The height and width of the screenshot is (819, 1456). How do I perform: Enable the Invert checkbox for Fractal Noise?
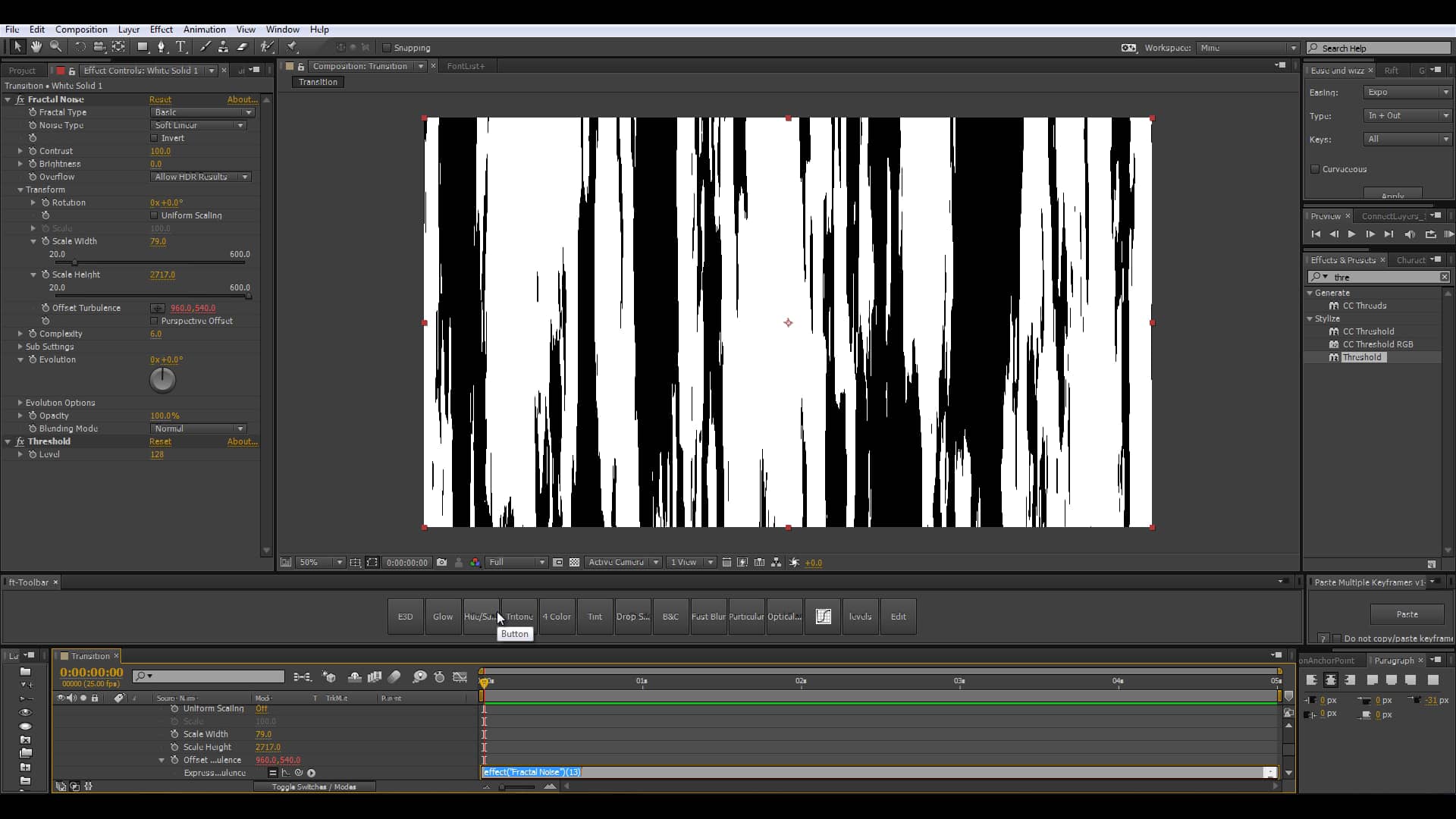[154, 138]
